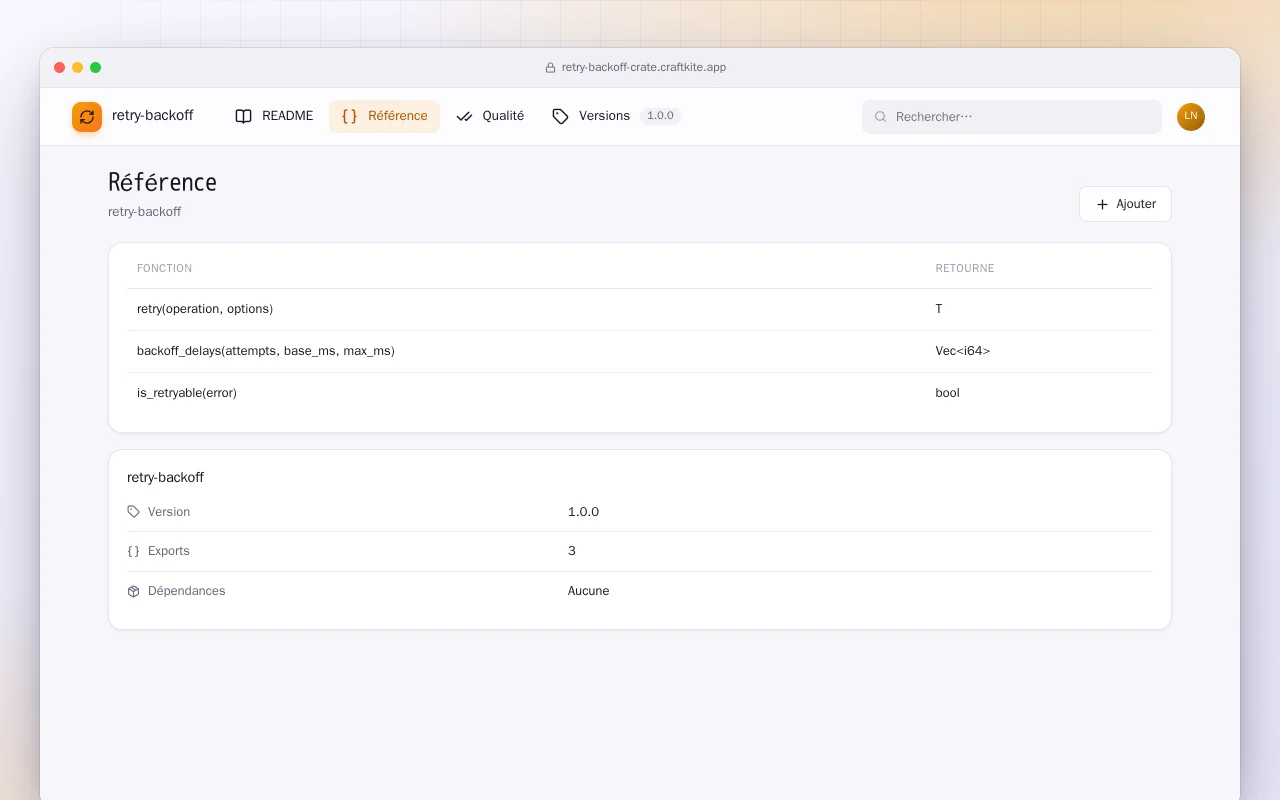Click the 1.0.0 version badge

tap(660, 116)
